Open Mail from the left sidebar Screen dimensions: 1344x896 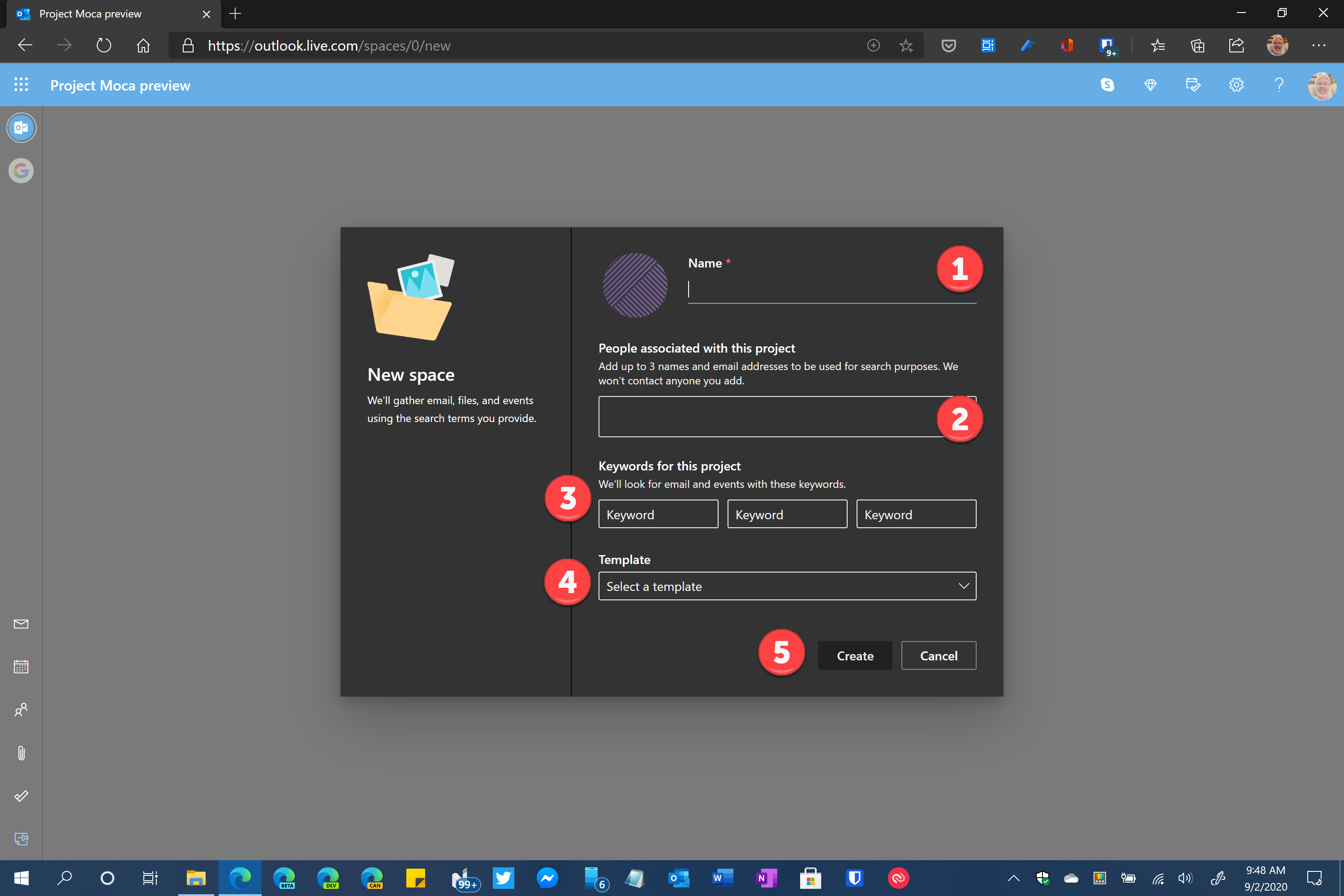pyautogui.click(x=21, y=624)
